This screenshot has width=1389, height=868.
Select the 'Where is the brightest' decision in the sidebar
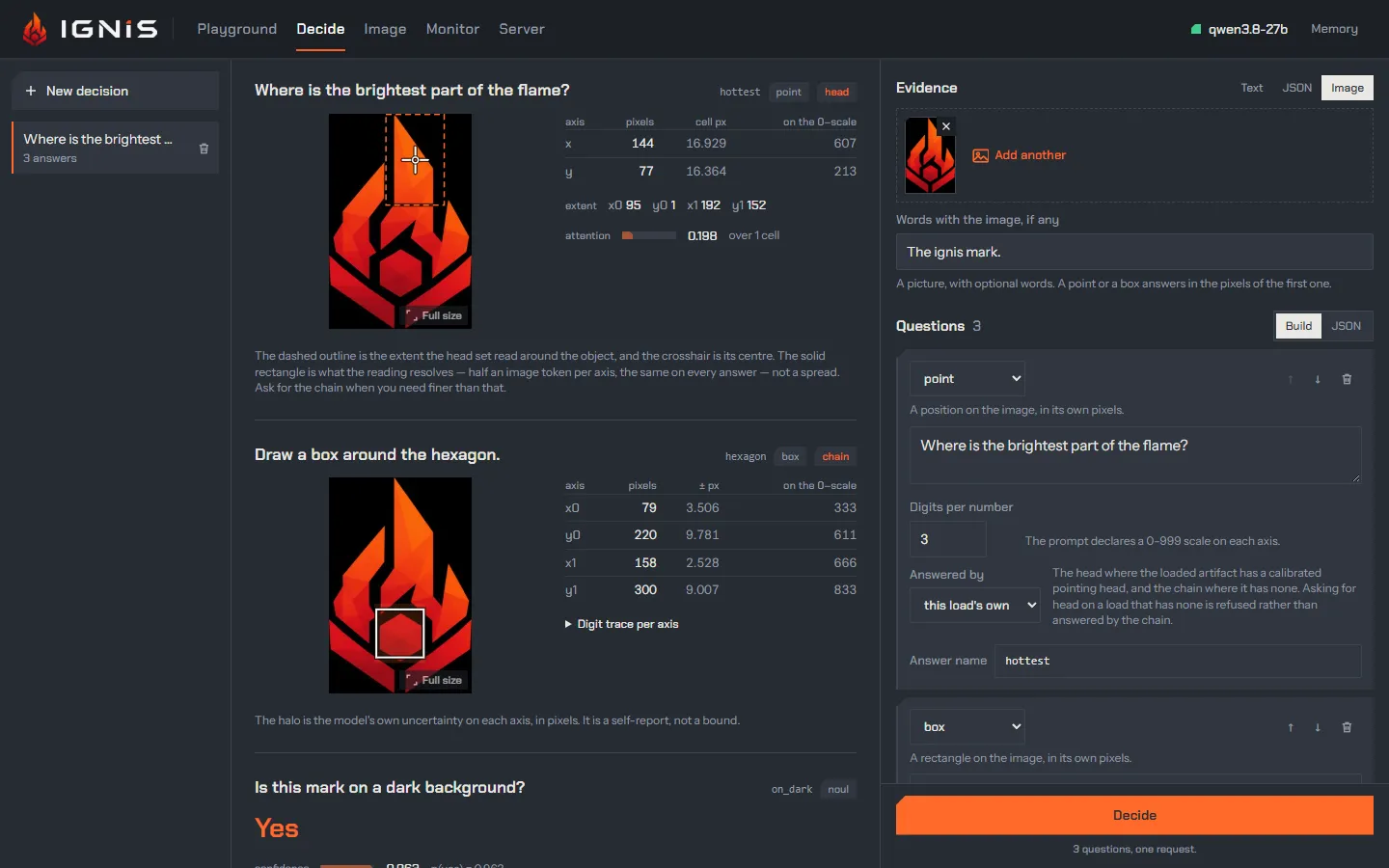115,148
